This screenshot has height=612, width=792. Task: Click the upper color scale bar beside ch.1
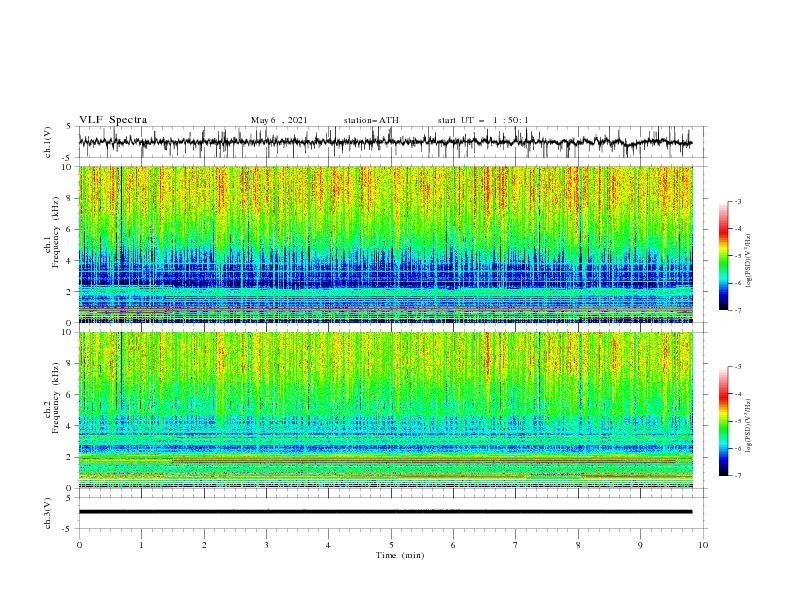(723, 256)
